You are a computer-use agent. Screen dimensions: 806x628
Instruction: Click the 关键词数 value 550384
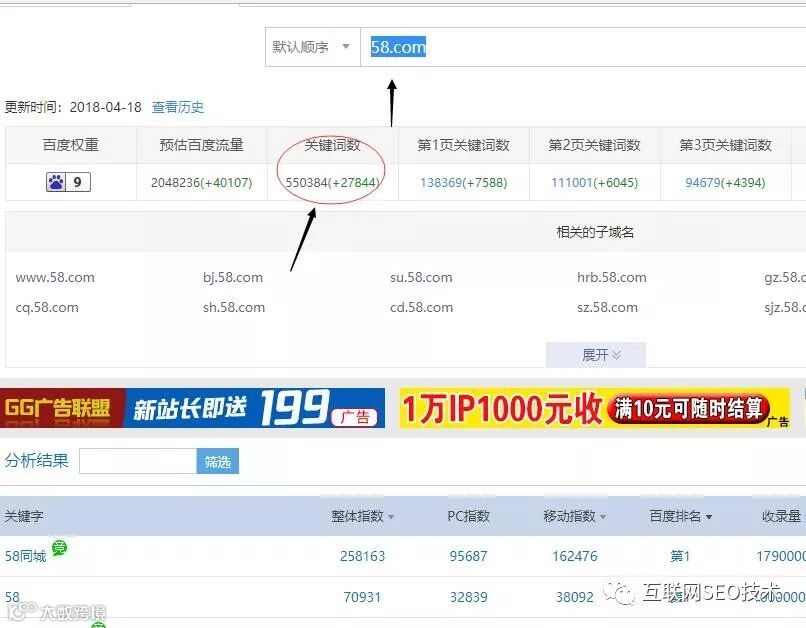coord(306,182)
